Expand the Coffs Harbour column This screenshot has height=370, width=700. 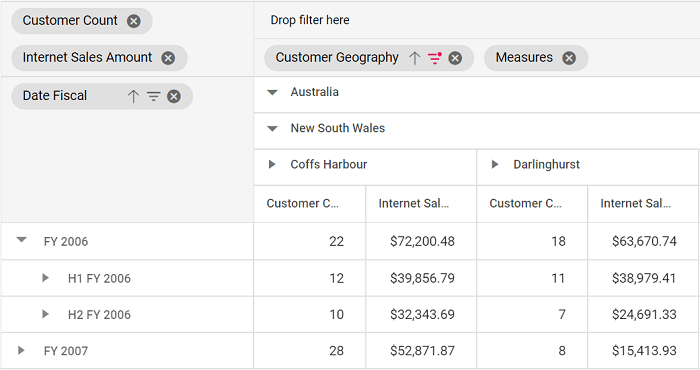pyautogui.click(x=272, y=164)
